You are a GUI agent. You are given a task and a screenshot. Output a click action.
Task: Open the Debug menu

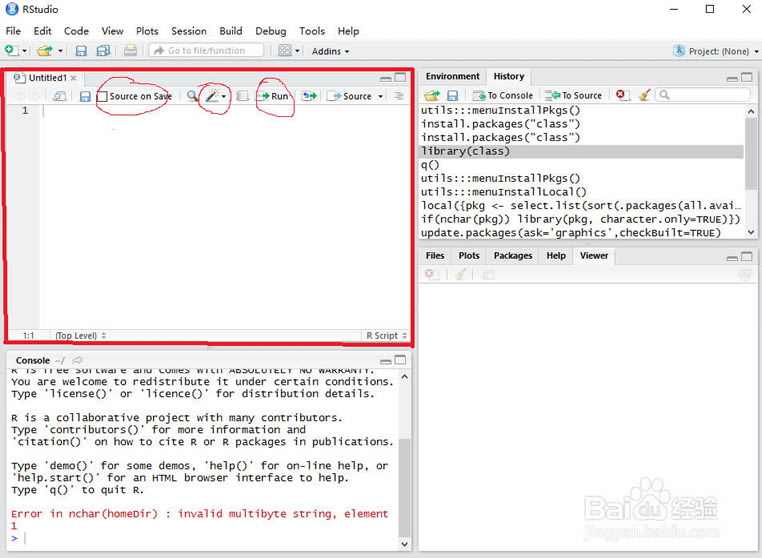(271, 31)
